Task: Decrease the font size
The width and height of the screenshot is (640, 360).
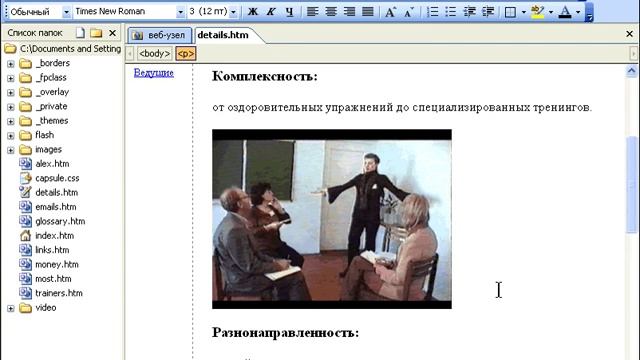Action: pyautogui.click(x=409, y=11)
